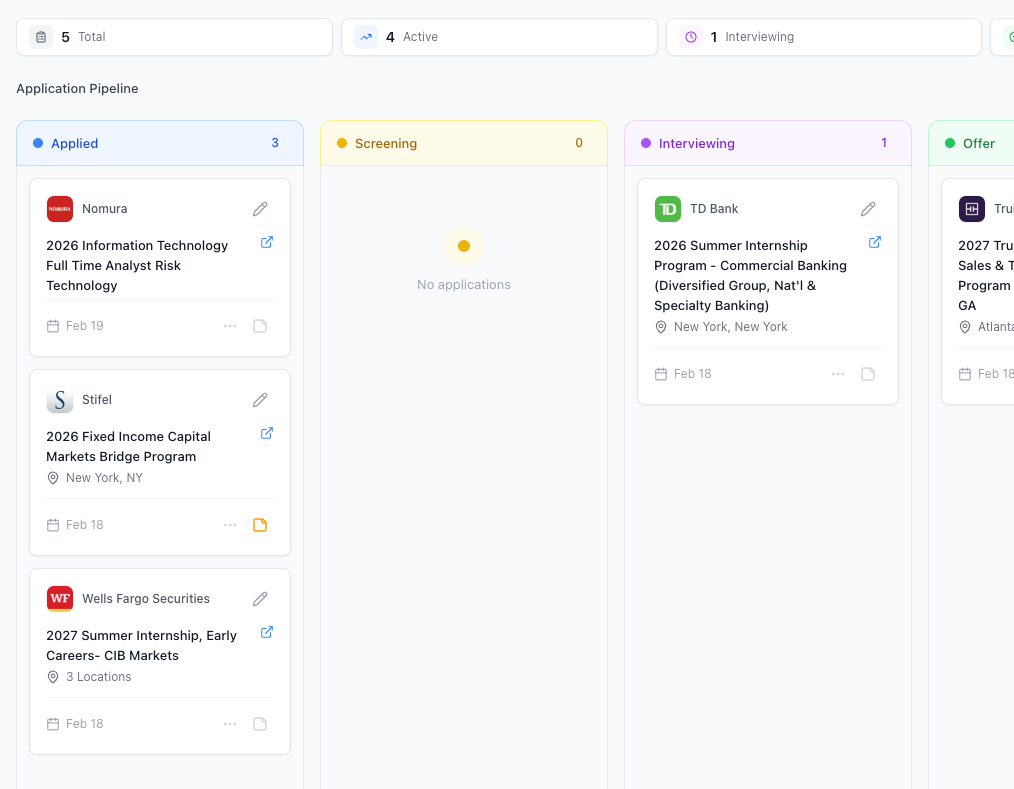Click the Stifel company logo

(60, 399)
